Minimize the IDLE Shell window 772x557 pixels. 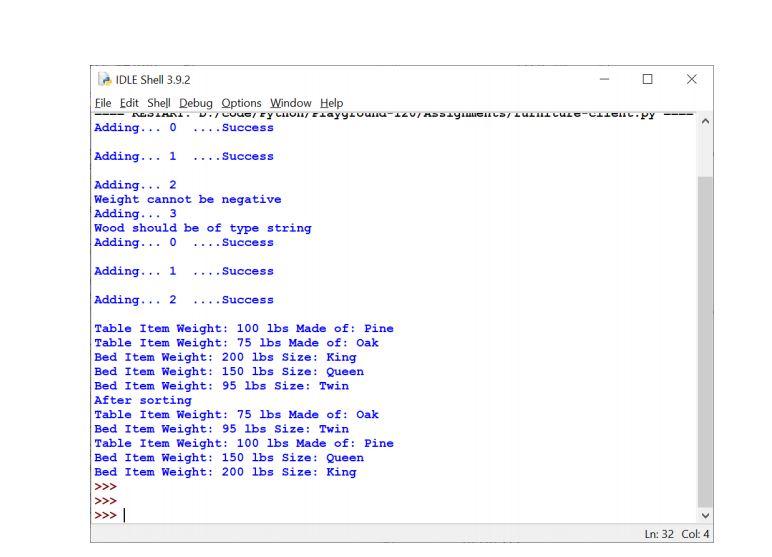point(605,79)
